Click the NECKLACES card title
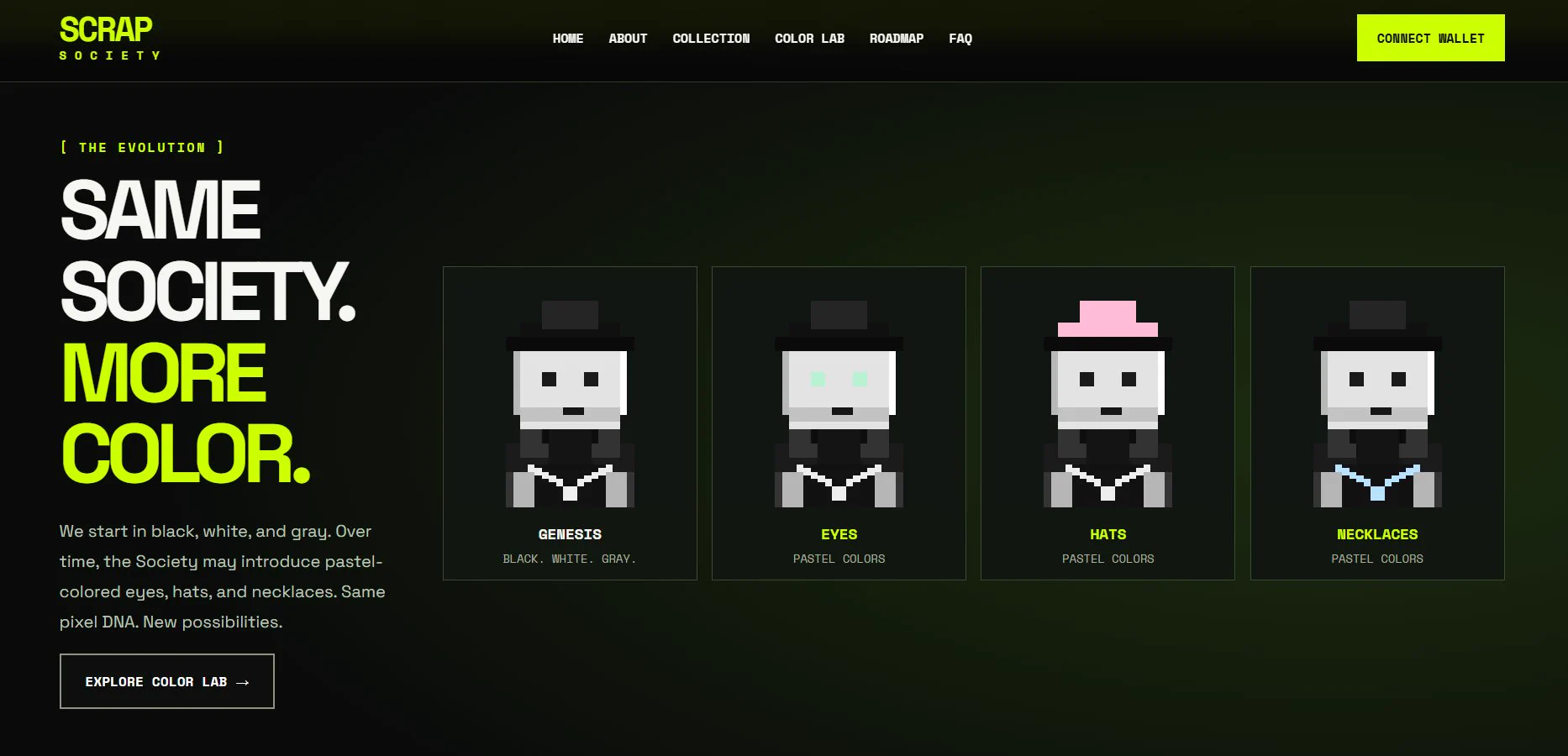1568x756 pixels. [1377, 534]
